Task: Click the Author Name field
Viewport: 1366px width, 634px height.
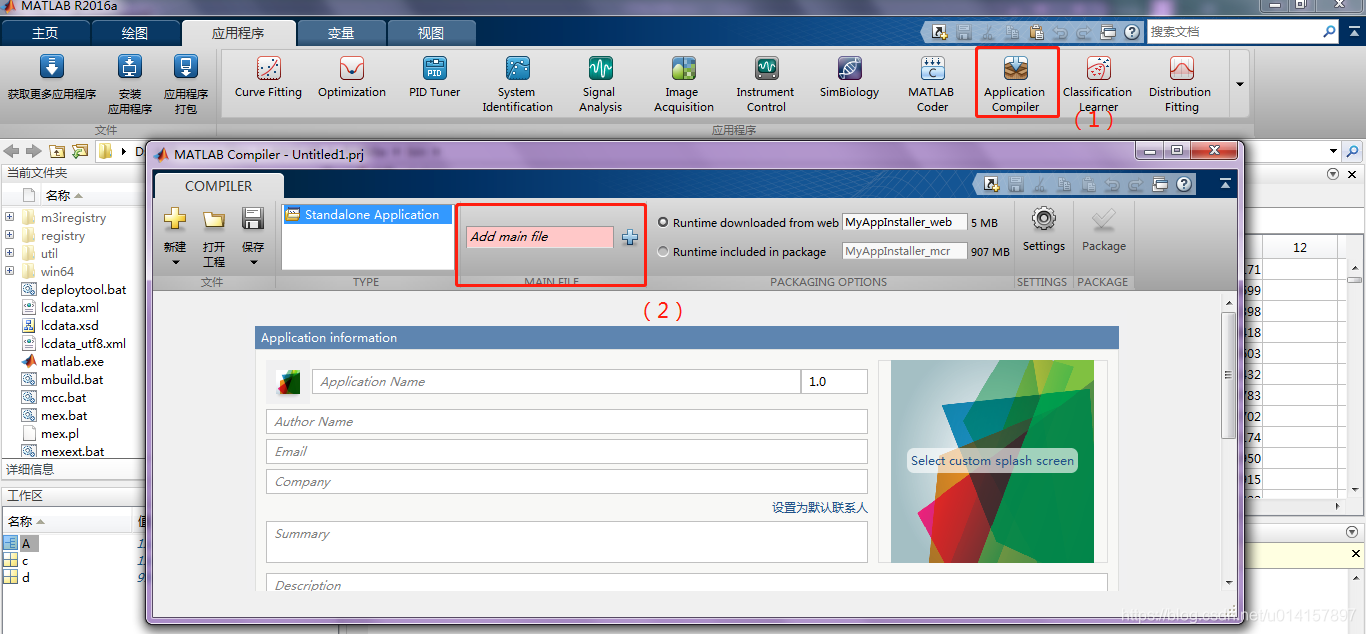Action: tap(567, 421)
